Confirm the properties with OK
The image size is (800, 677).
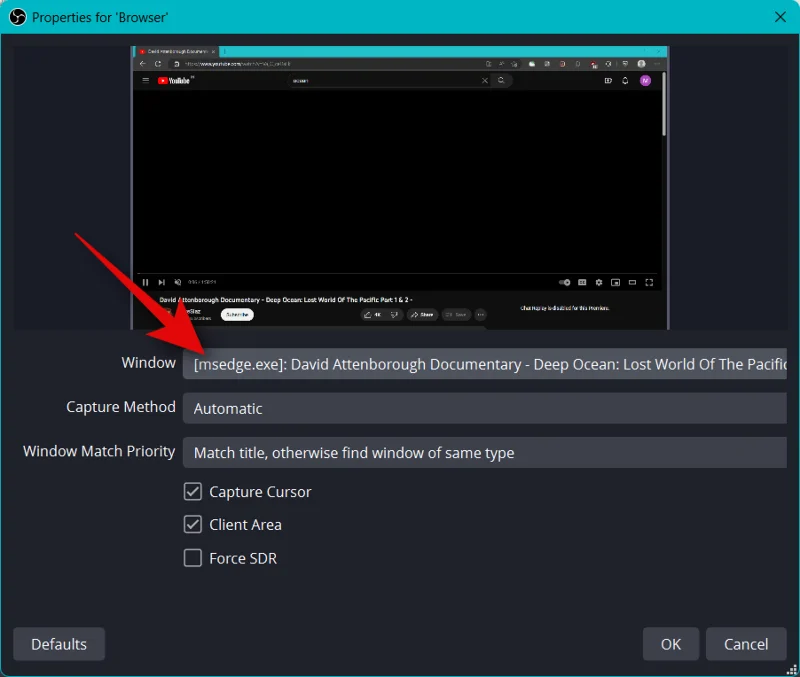pos(670,644)
